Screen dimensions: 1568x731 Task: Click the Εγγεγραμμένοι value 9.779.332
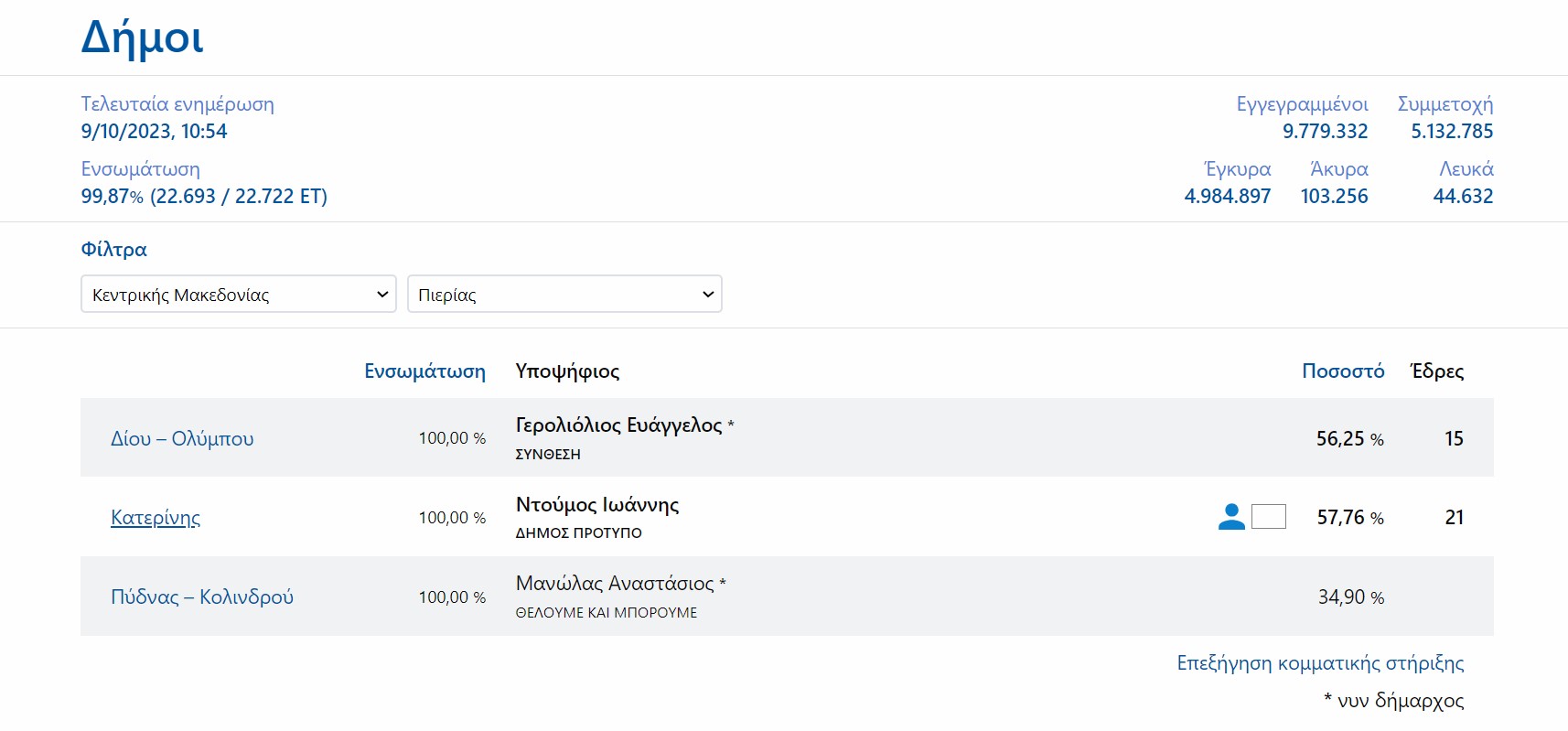coord(1325,132)
